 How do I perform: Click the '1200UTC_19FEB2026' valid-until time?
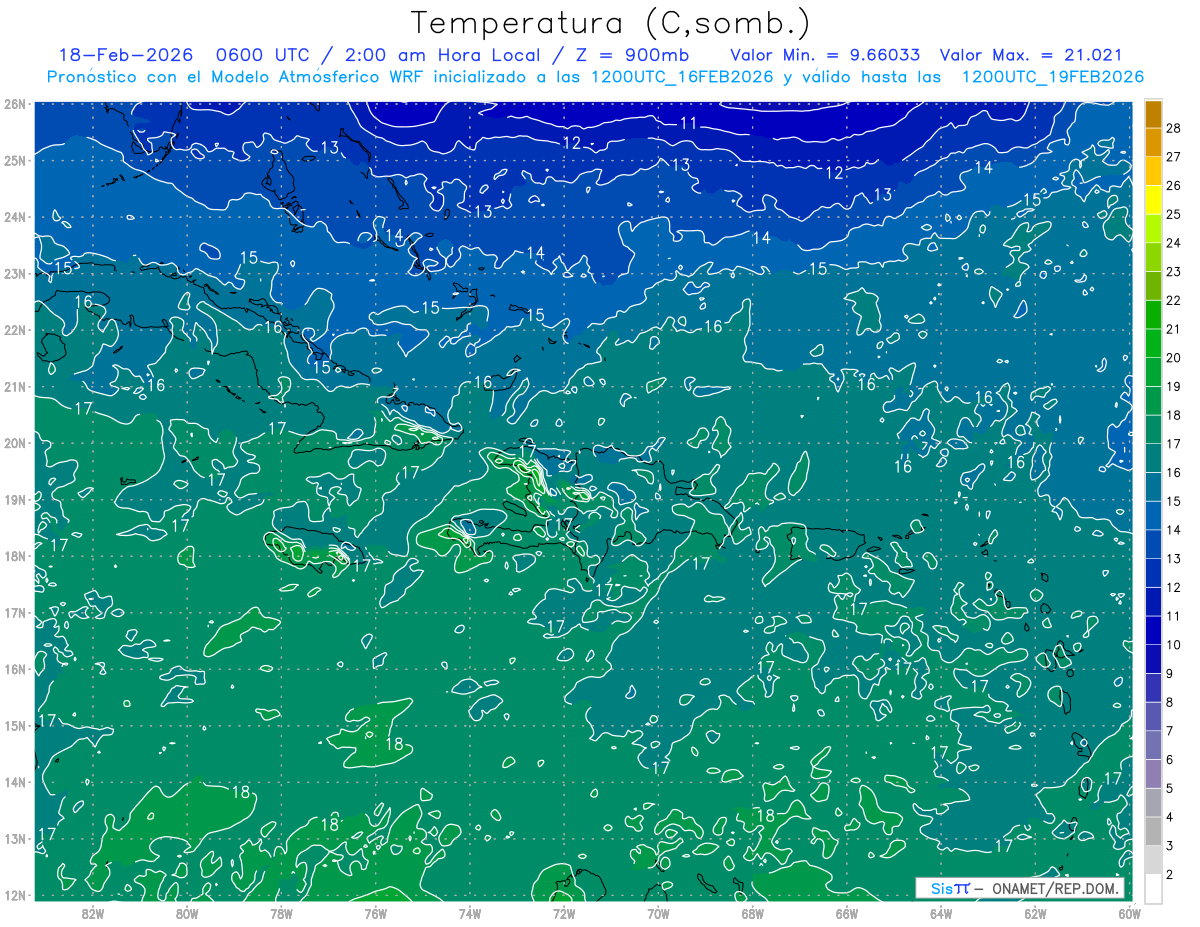point(1052,77)
